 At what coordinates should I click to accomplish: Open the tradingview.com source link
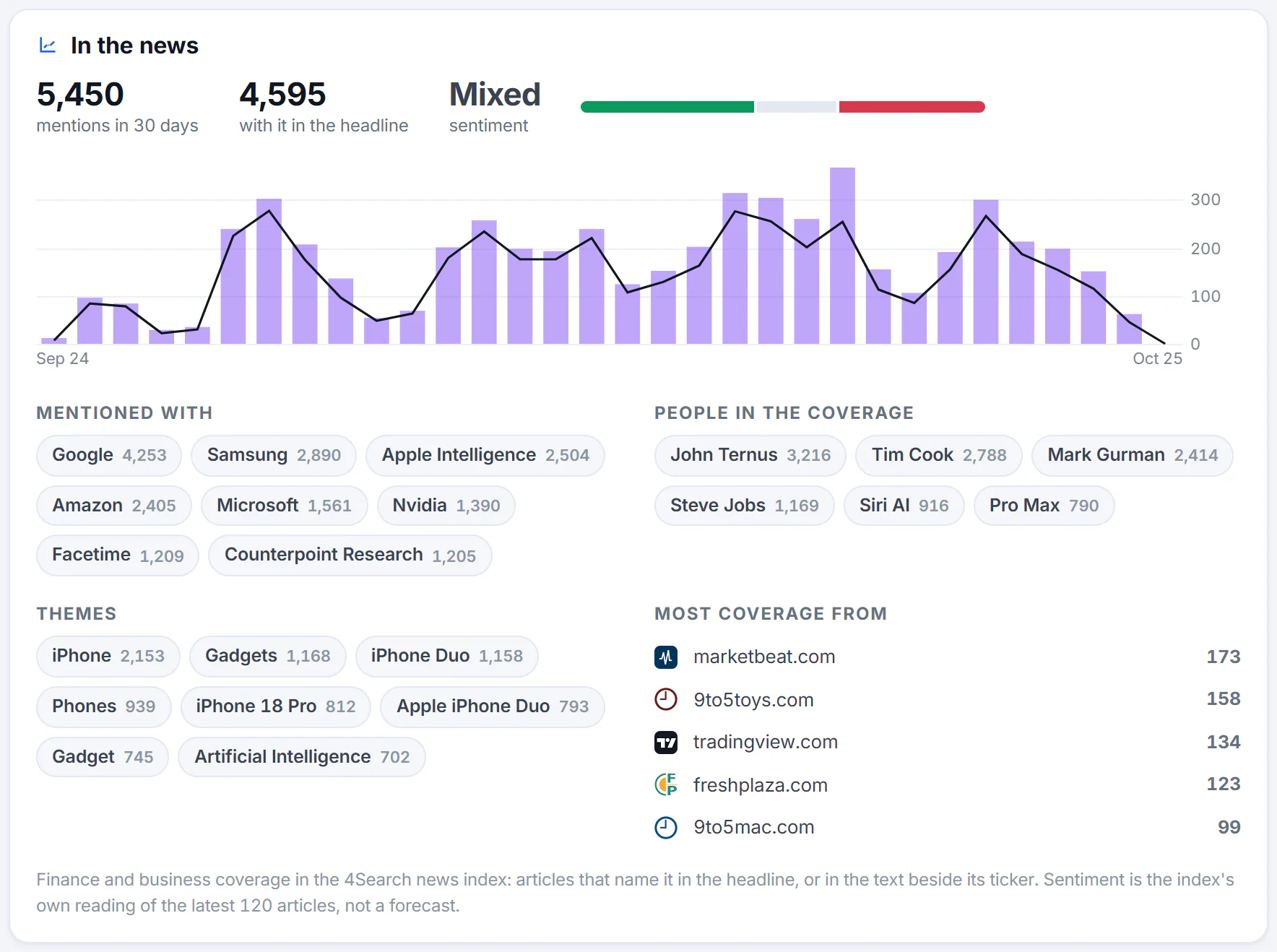(766, 742)
